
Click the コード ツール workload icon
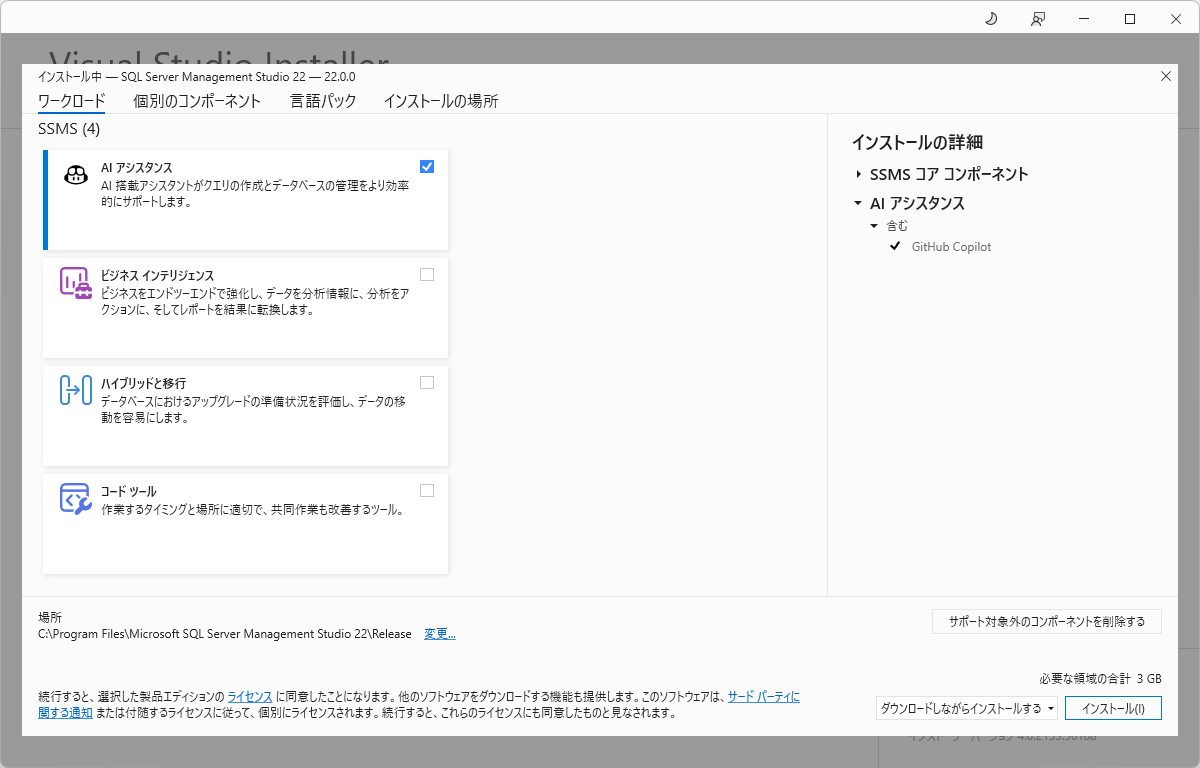pyautogui.click(x=74, y=499)
